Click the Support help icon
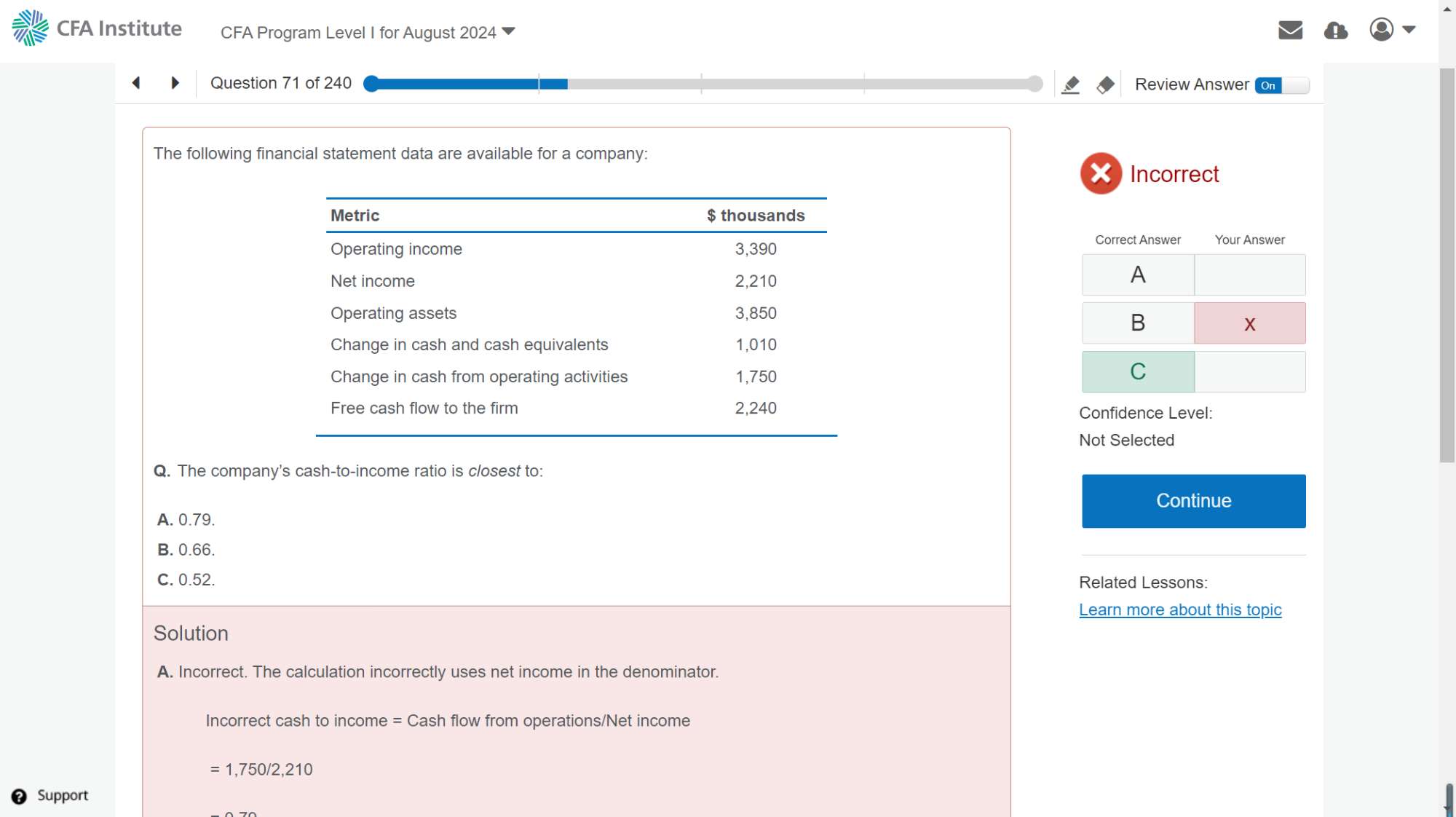The height and width of the screenshot is (817, 1456). coord(19,796)
